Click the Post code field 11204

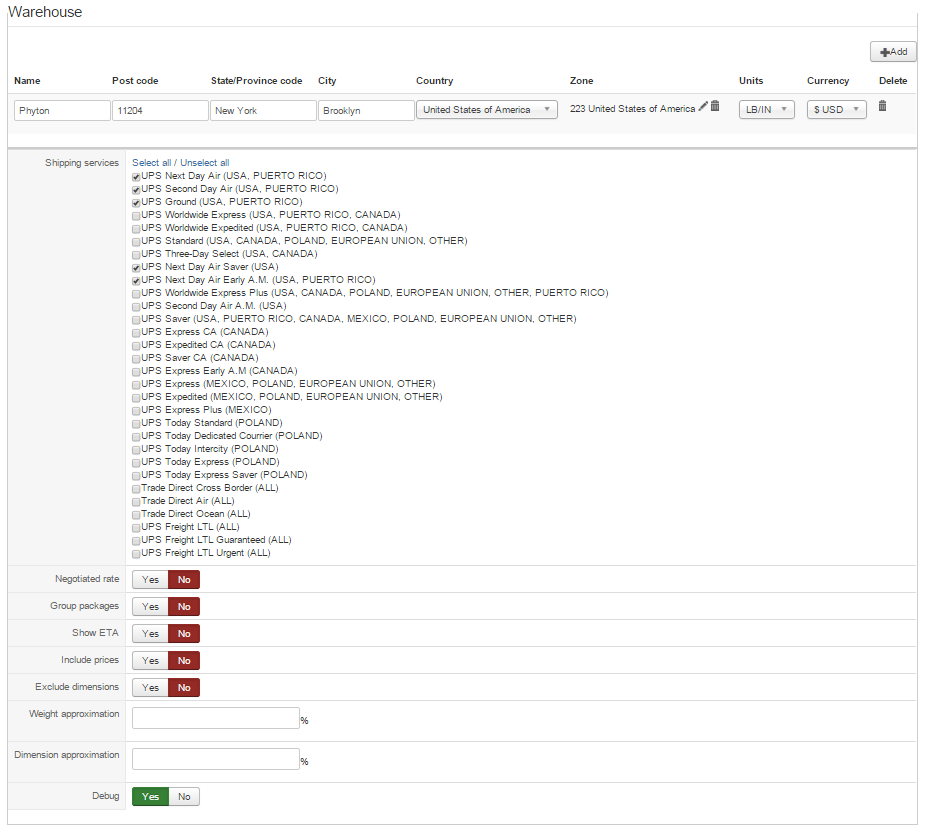pos(160,110)
